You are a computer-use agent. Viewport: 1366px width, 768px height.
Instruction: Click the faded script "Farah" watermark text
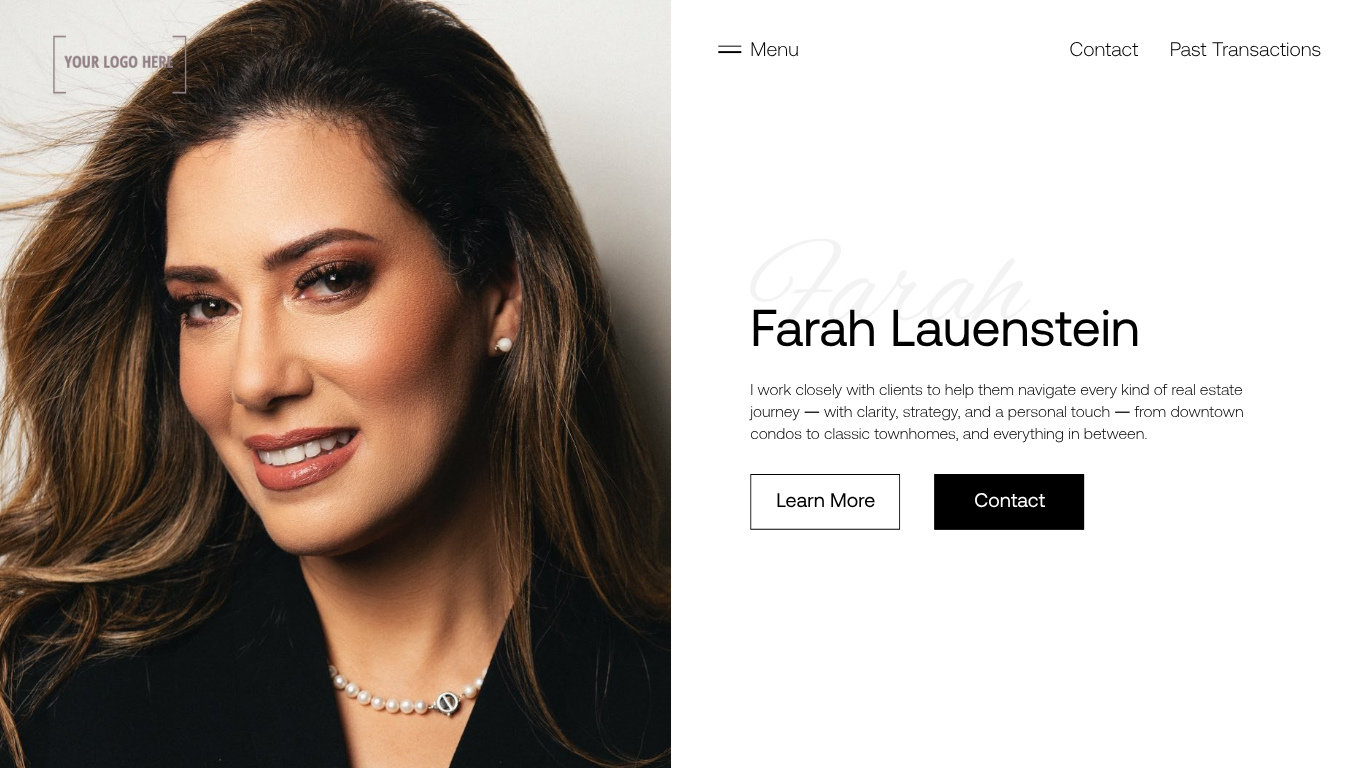coord(889,277)
